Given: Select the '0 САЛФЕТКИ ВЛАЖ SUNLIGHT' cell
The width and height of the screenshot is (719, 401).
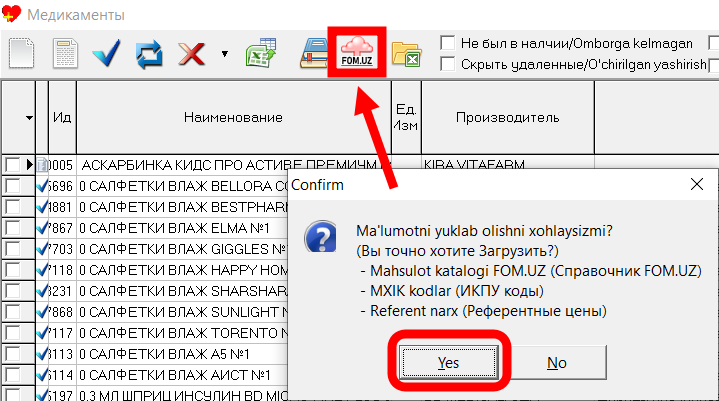Looking at the screenshot, I should [183, 313].
